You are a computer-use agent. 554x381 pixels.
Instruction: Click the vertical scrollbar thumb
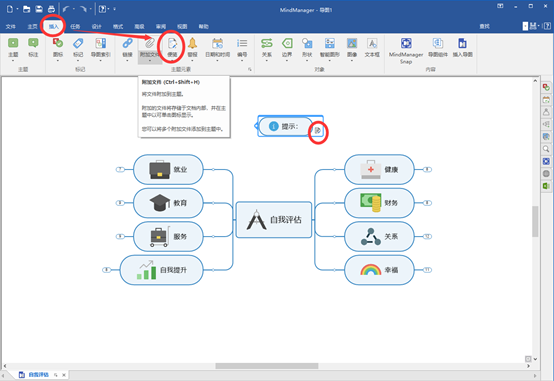tap(535, 221)
